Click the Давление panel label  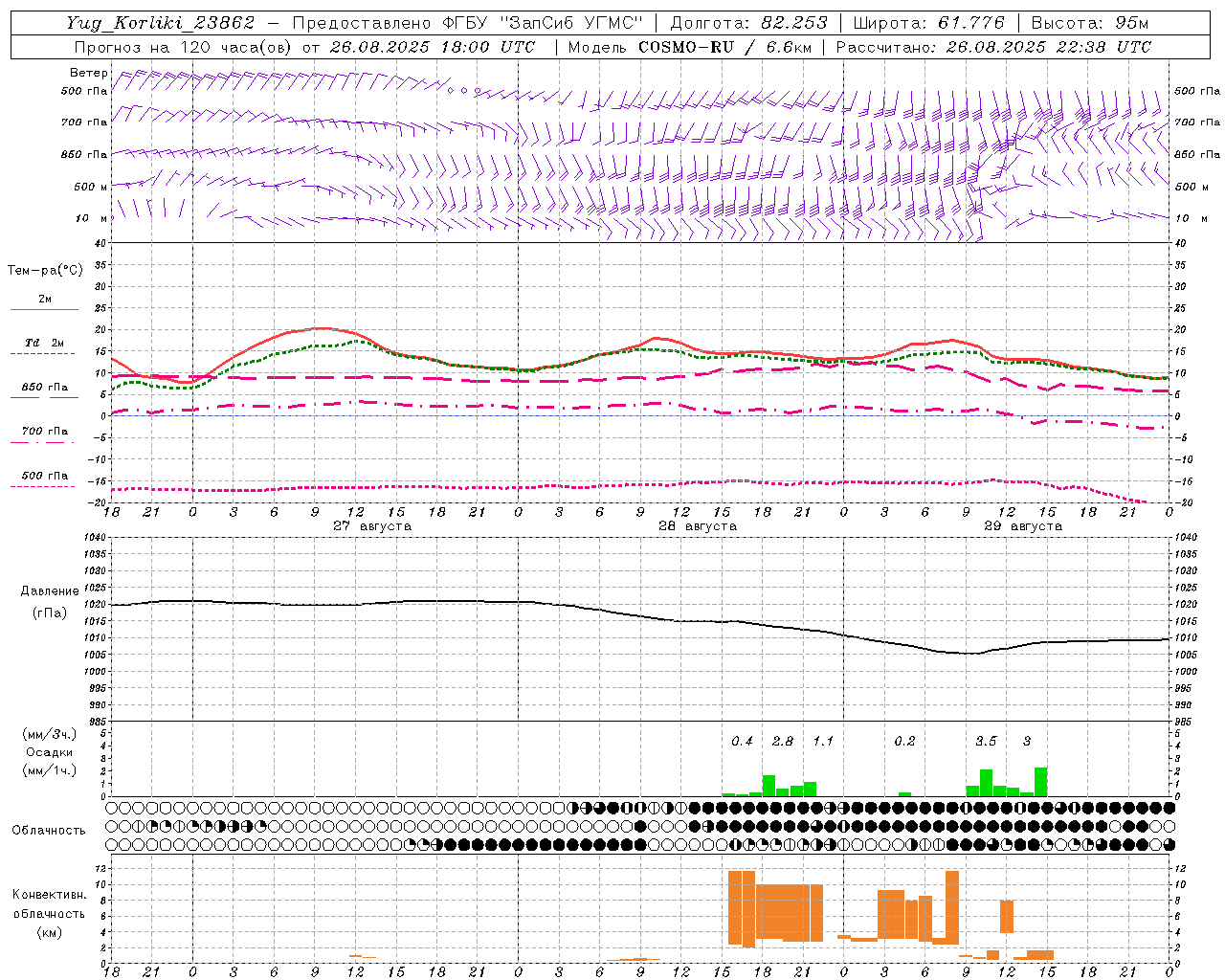[x=50, y=591]
